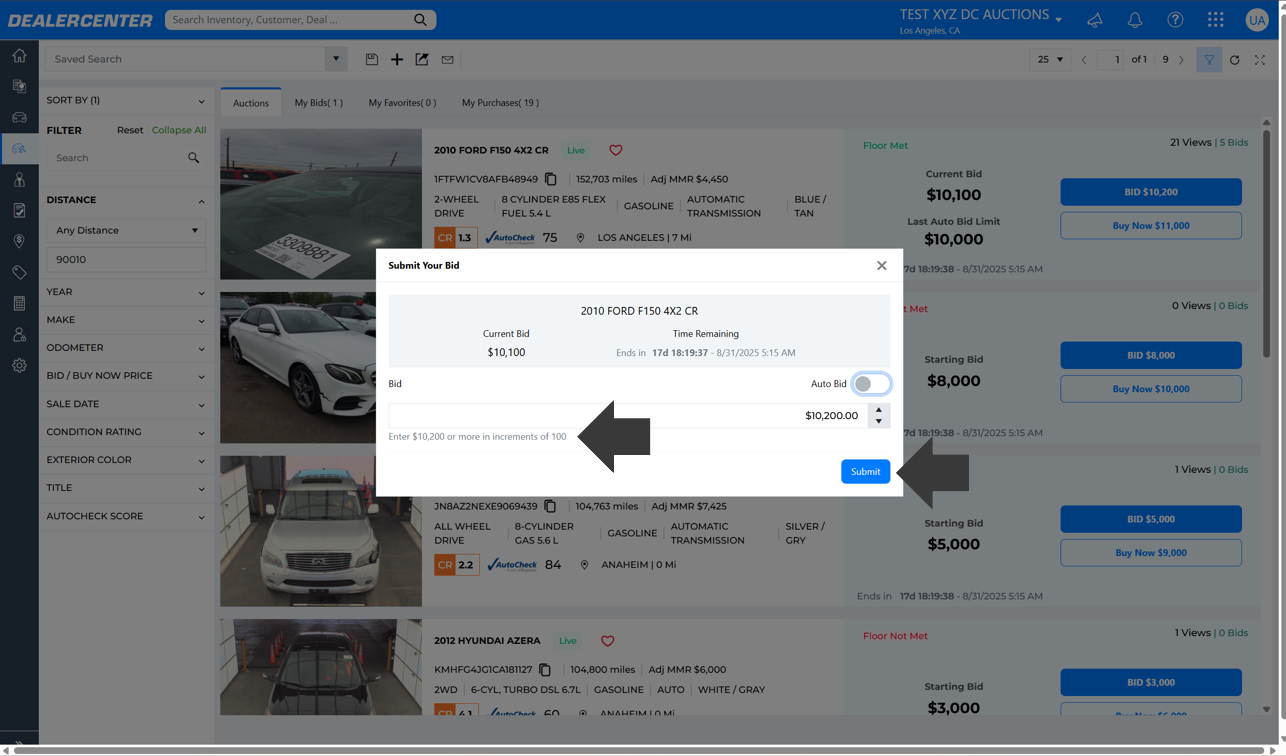The image size is (1286, 756).
Task: Click the BID $10,200 button
Action: click(1151, 192)
